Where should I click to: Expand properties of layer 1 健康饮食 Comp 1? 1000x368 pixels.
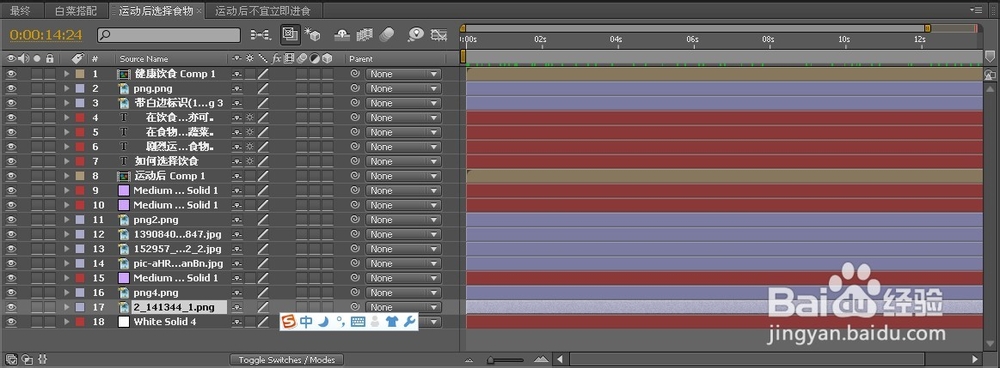click(x=66, y=74)
